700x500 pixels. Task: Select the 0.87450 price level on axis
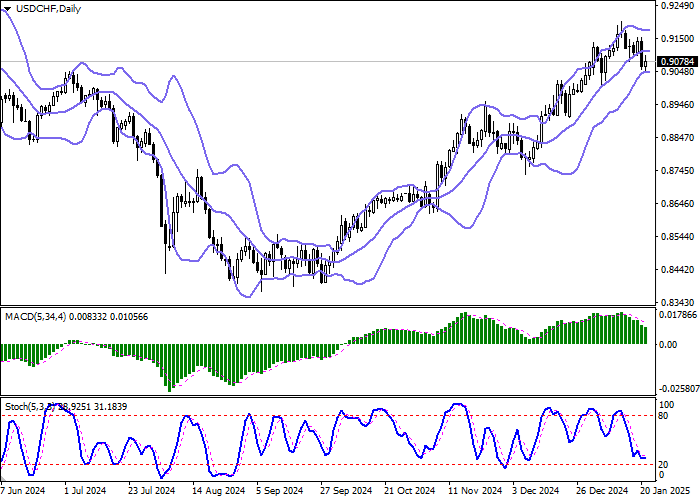(677, 170)
